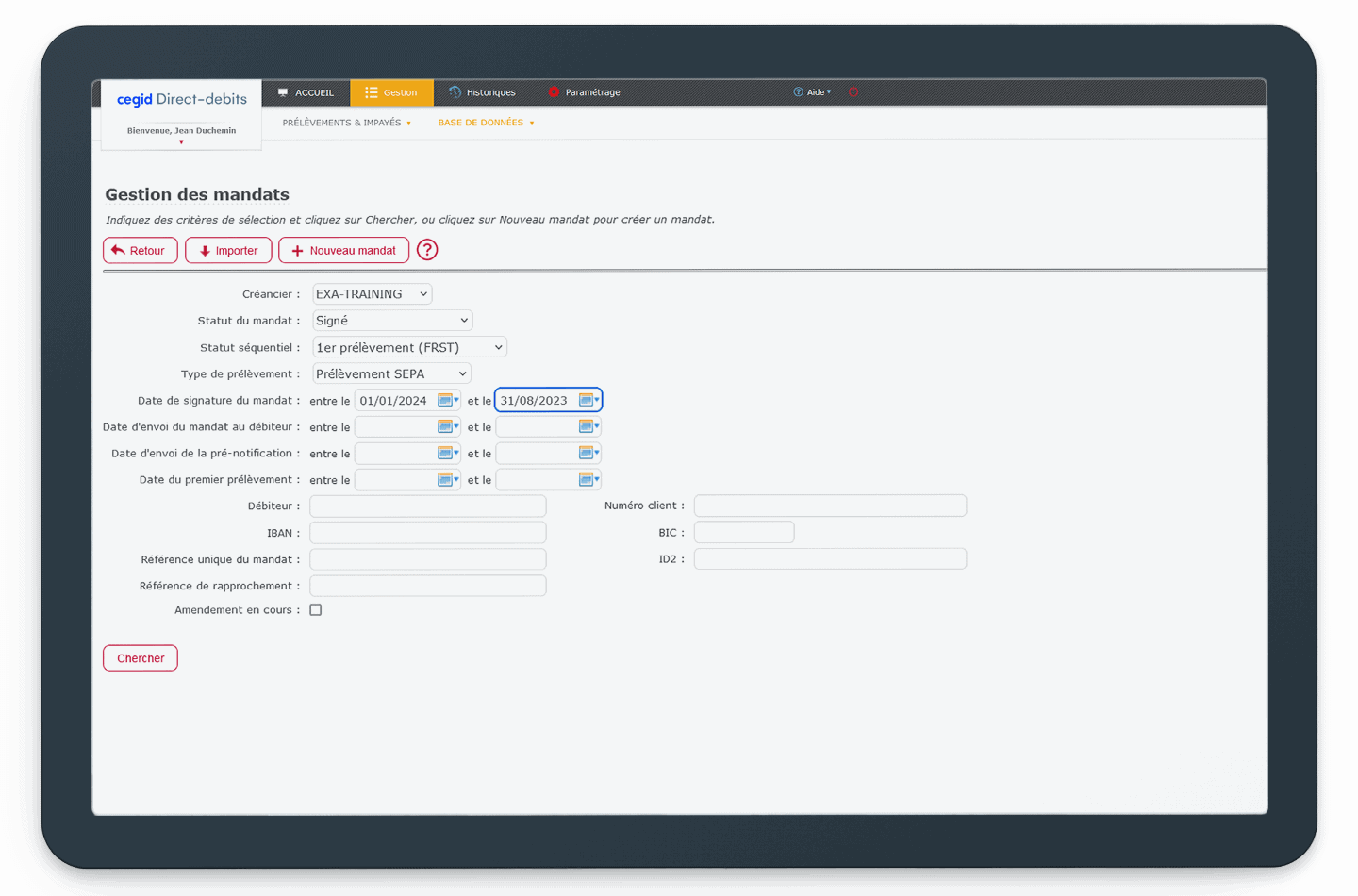Open calendar for first debit start date
Image resolution: width=1358 pixels, height=896 pixels.
(446, 480)
